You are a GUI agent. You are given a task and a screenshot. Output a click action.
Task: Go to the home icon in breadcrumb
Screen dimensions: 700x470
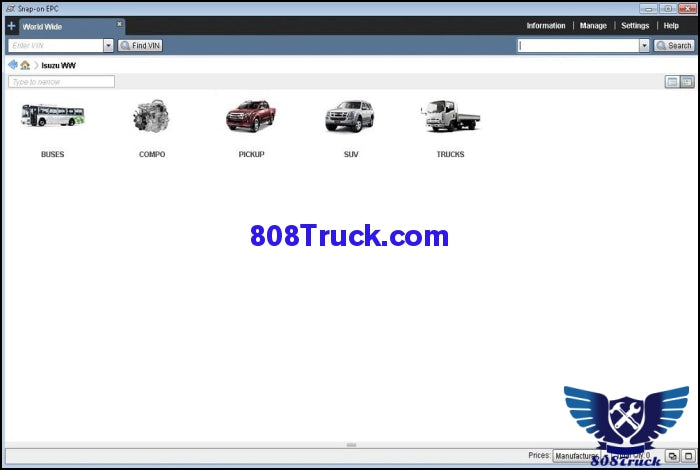coord(25,65)
